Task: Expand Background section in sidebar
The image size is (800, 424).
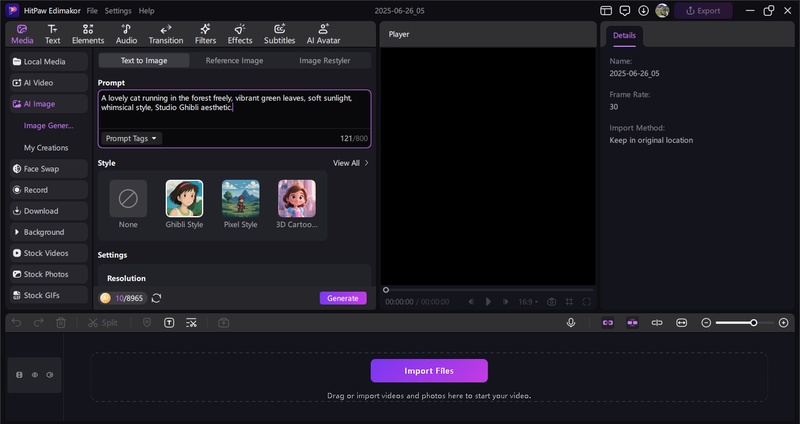Action: tap(49, 232)
